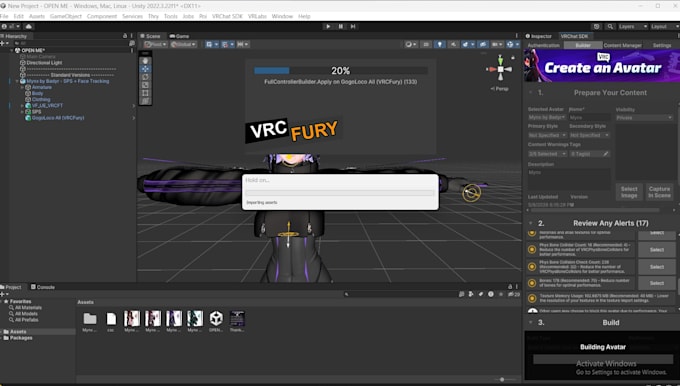Open the OPEN ME scene asset
The height and width of the screenshot is (386, 680).
216,321
